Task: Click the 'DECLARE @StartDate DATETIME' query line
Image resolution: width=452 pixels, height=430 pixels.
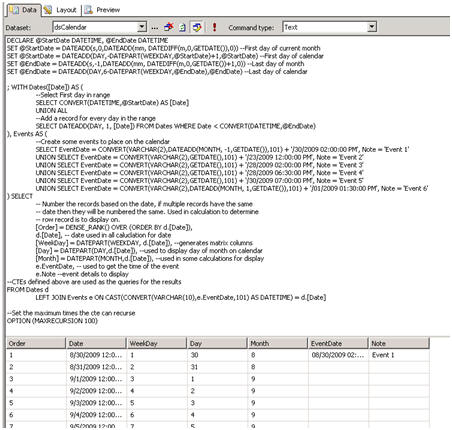Action: click(x=87, y=40)
